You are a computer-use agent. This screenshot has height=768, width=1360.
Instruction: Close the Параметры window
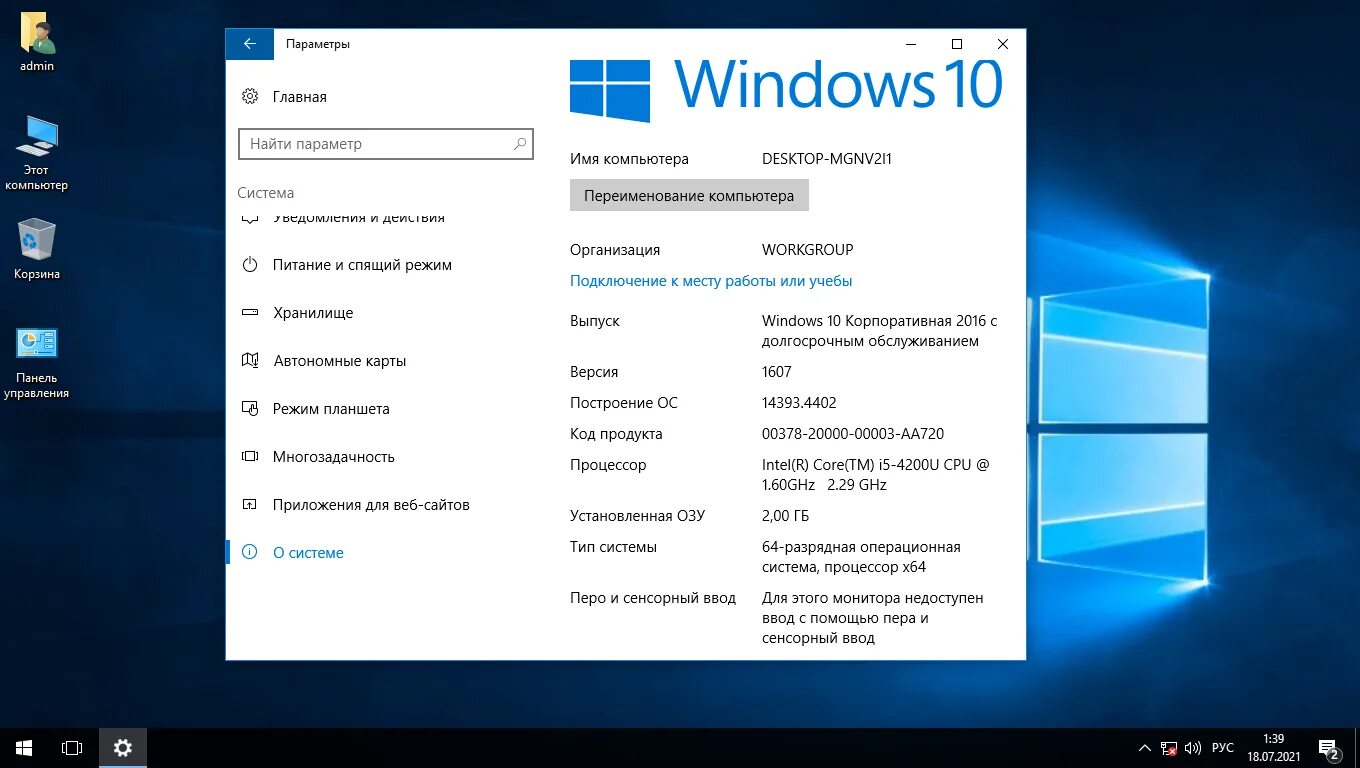1003,44
